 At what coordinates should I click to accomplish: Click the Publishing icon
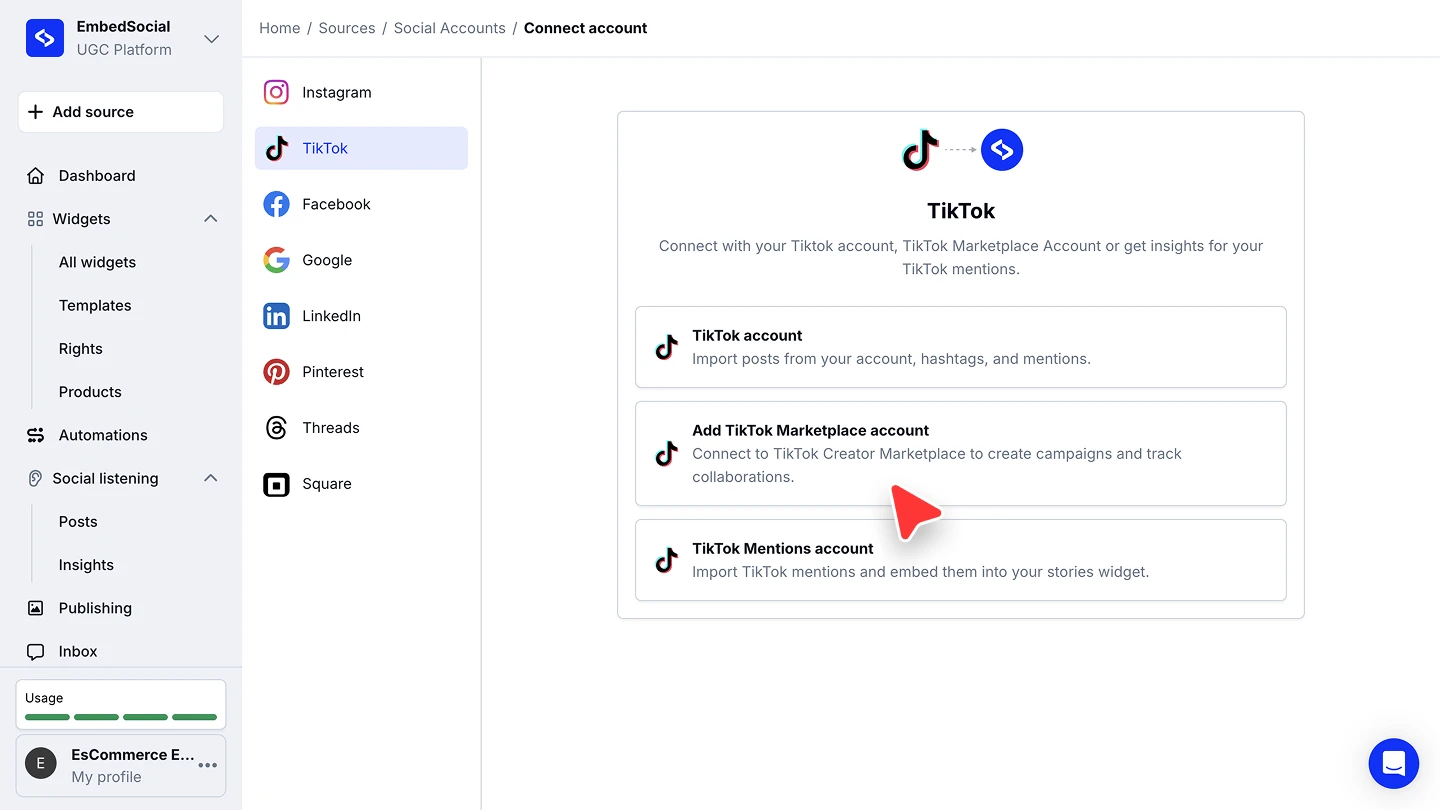point(36,608)
